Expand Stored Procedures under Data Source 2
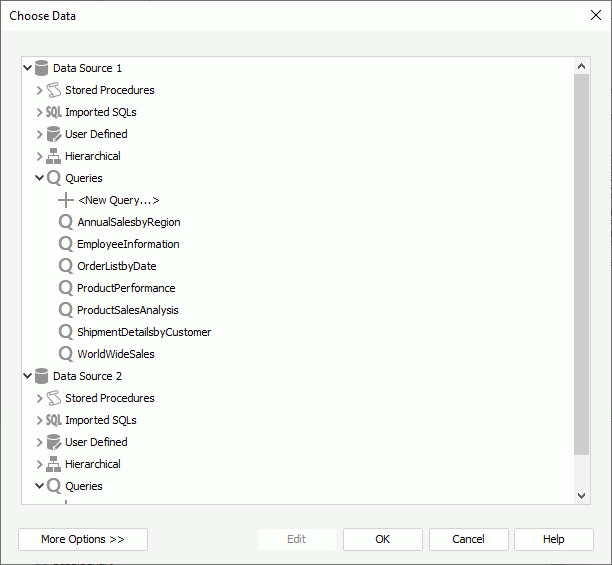Image resolution: width=612 pixels, height=565 pixels. tap(39, 398)
